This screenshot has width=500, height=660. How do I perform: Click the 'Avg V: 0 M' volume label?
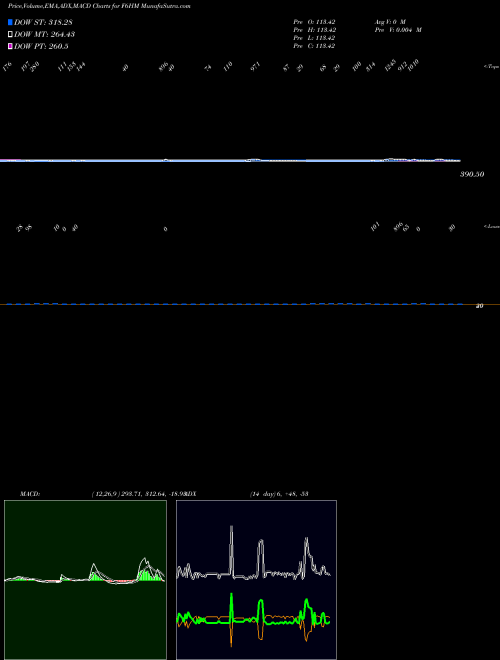point(390,22)
